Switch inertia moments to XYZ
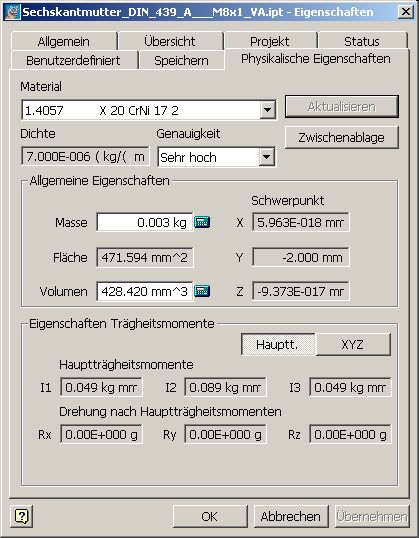419x538 pixels. click(353, 344)
